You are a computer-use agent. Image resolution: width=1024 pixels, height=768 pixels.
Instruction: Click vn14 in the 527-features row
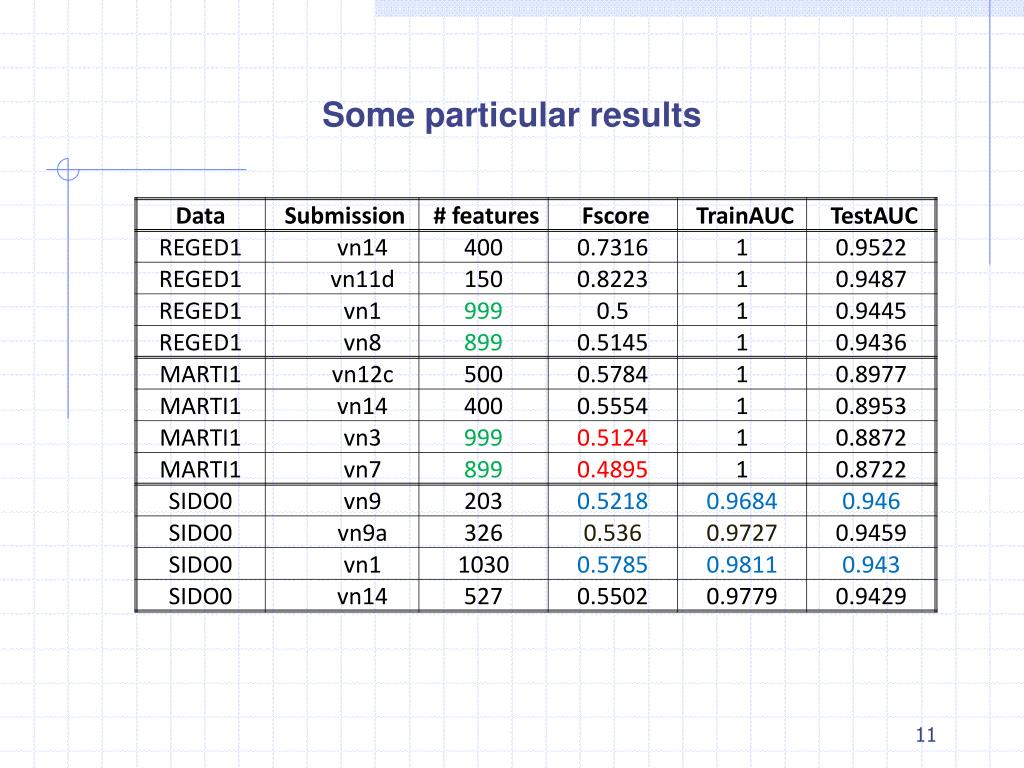click(x=362, y=596)
